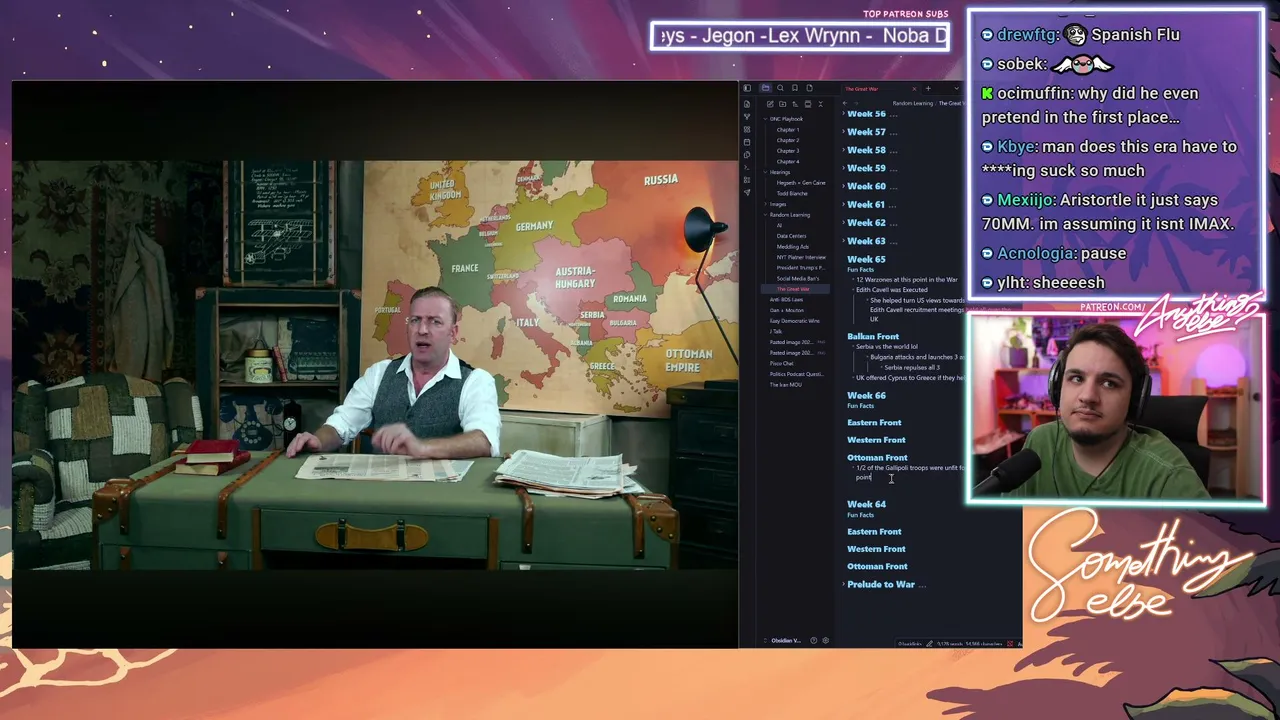Navigate forward with the right arrow
This screenshot has width=1280, height=720.
856,103
